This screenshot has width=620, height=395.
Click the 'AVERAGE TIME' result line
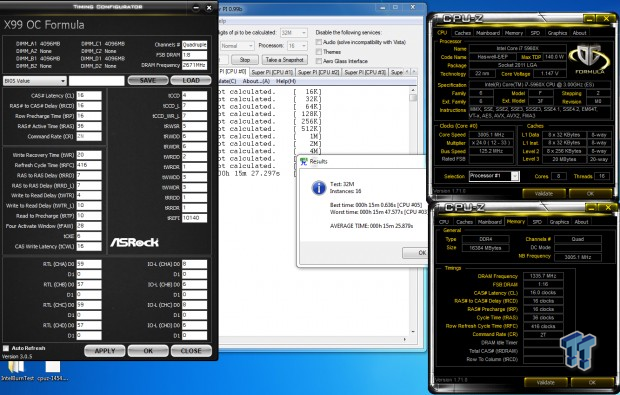(x=371, y=226)
